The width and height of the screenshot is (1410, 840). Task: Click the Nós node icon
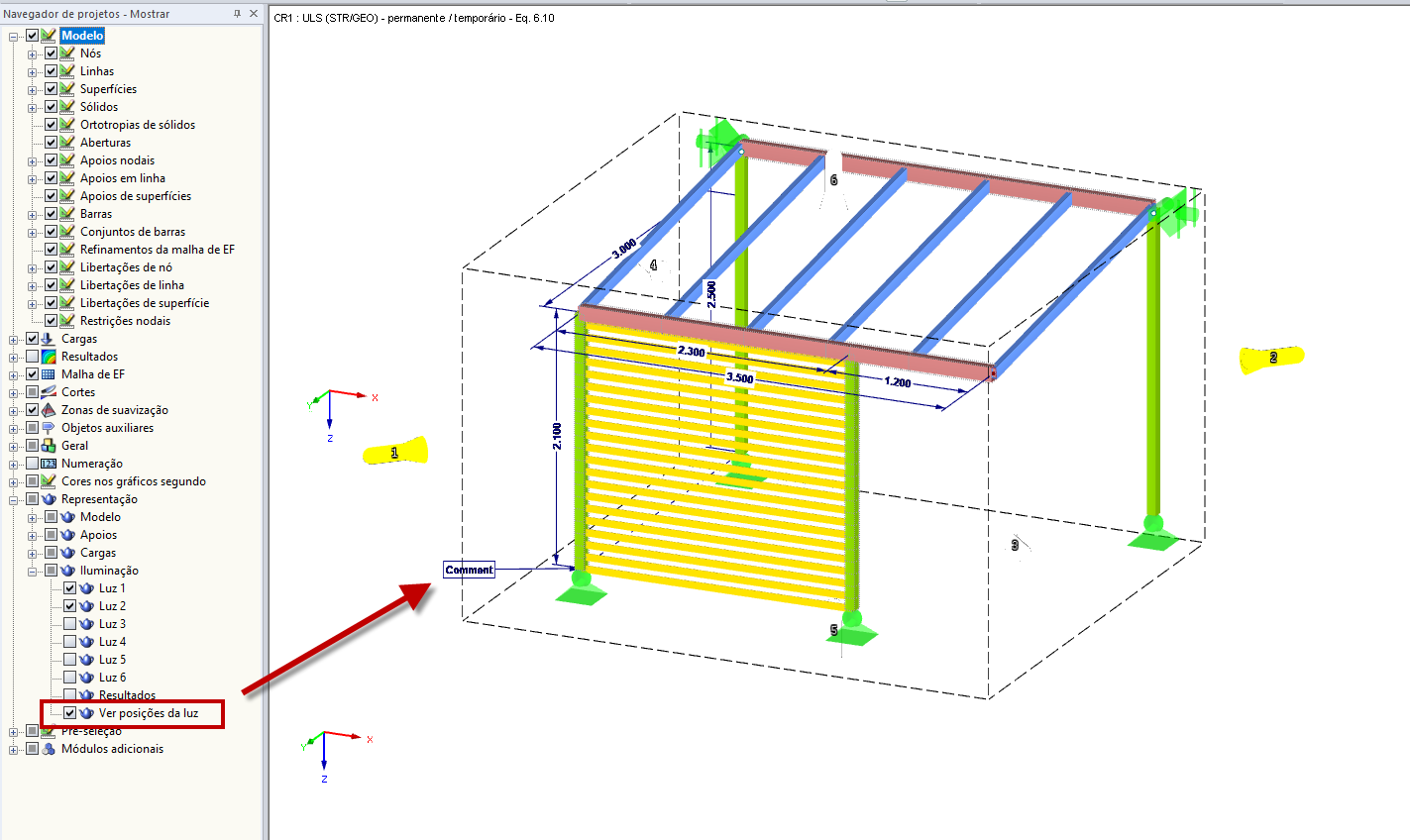[x=67, y=53]
